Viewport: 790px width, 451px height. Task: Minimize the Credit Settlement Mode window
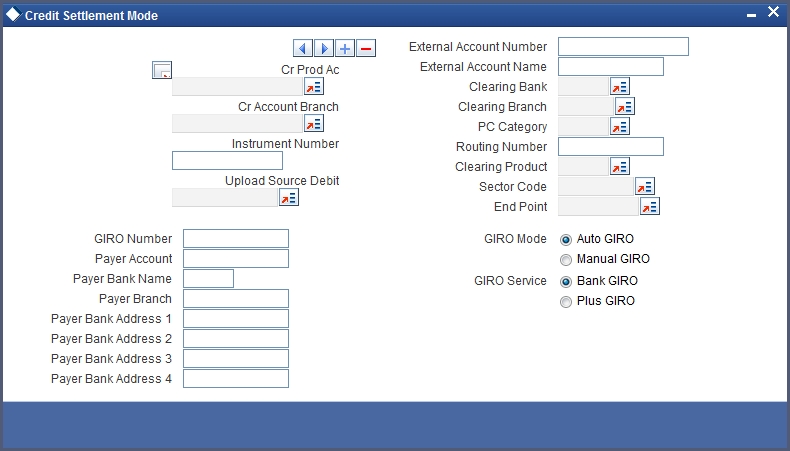pos(751,15)
